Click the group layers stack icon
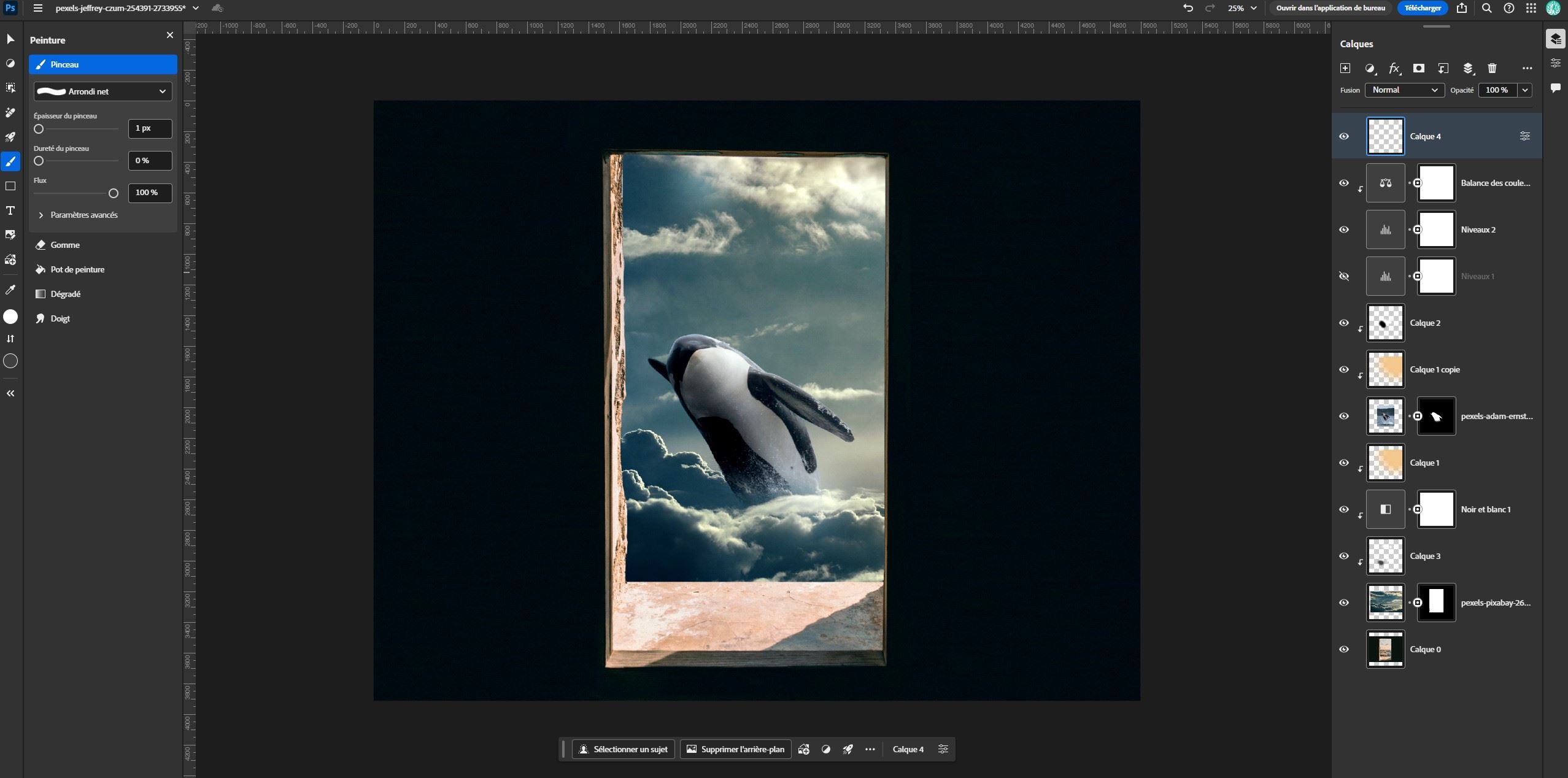 point(1468,68)
